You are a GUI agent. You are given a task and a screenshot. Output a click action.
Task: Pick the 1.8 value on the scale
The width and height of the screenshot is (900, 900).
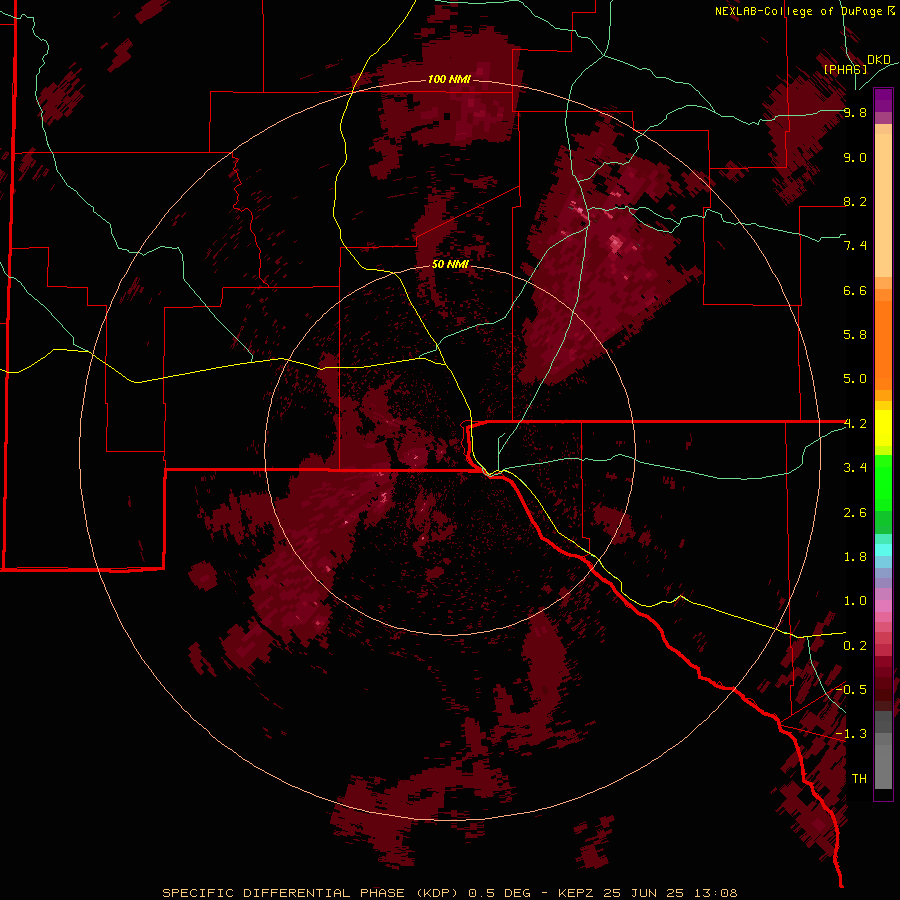tap(855, 557)
